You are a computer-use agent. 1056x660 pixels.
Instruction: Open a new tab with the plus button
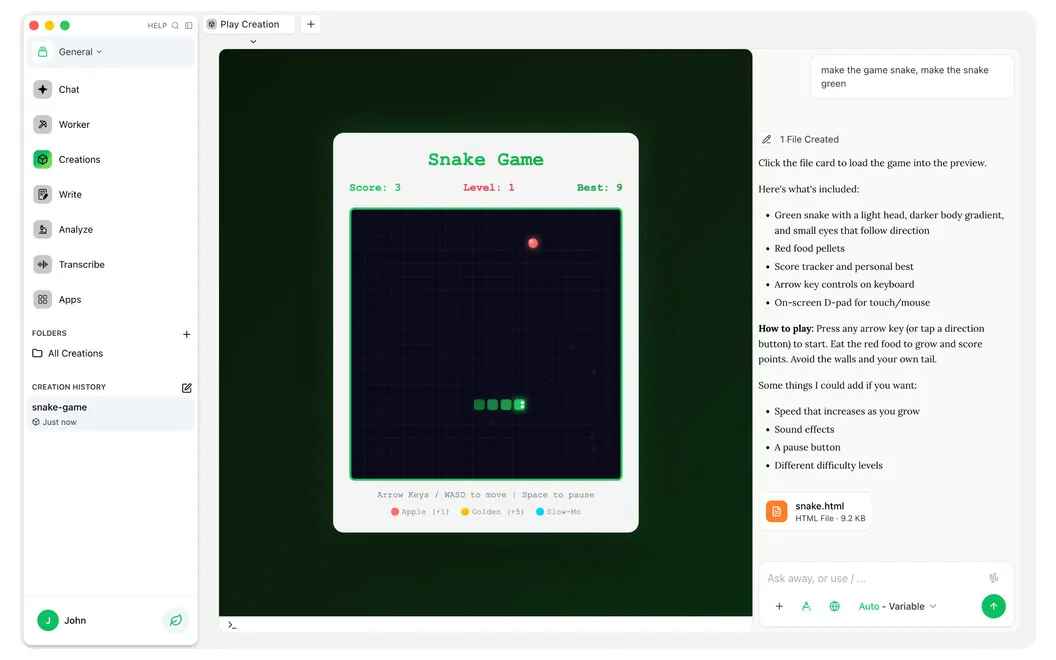click(x=310, y=24)
